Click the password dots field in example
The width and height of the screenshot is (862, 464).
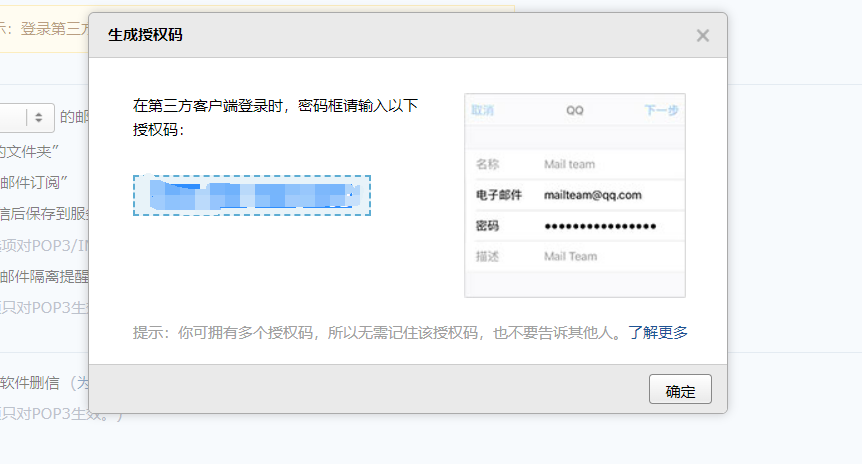pos(600,226)
